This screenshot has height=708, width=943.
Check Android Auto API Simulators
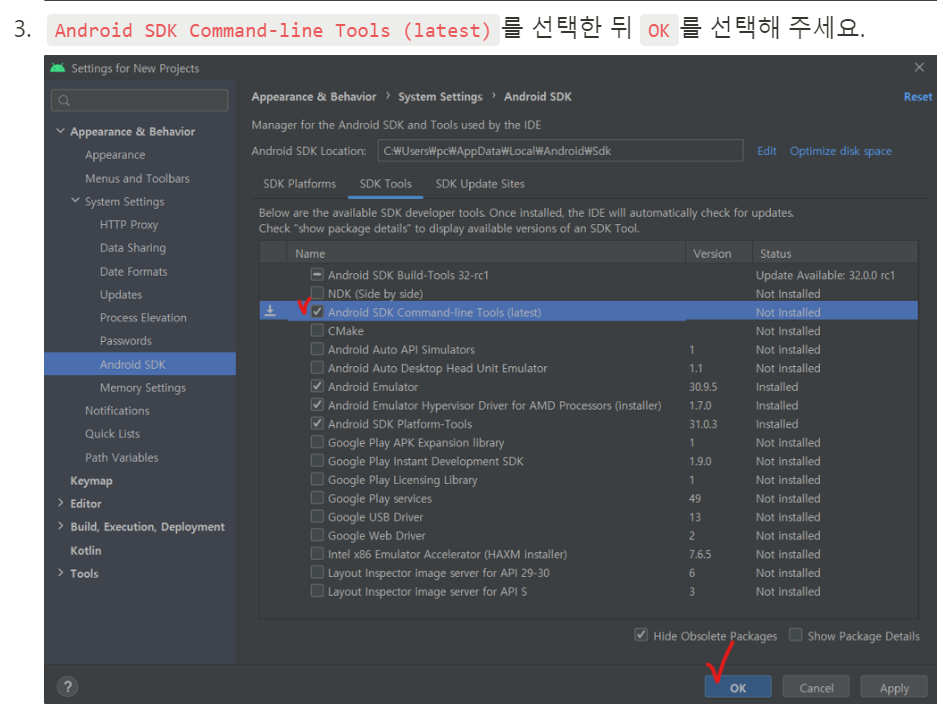tap(317, 349)
